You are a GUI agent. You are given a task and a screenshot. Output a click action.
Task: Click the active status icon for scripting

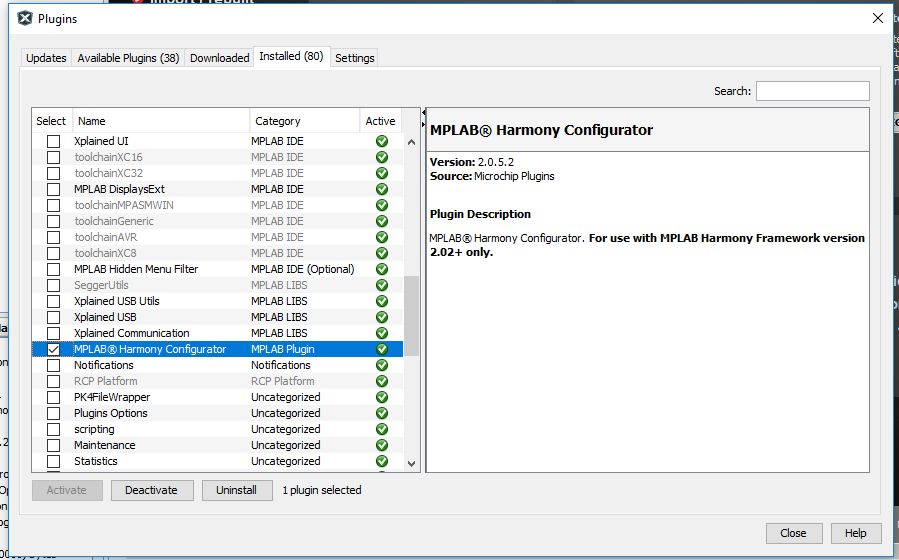click(382, 429)
